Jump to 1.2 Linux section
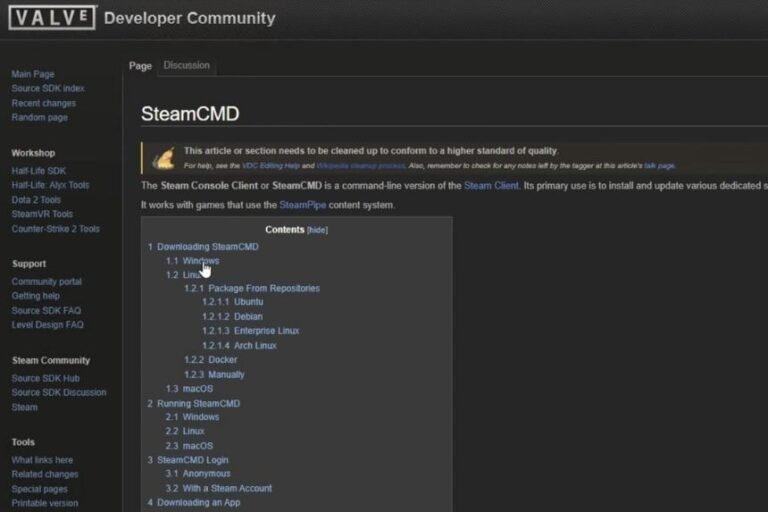 [x=184, y=275]
